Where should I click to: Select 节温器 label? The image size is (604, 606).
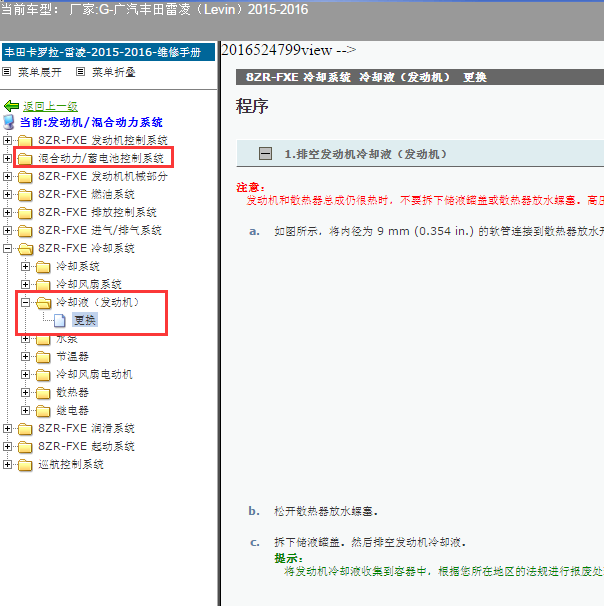72,356
